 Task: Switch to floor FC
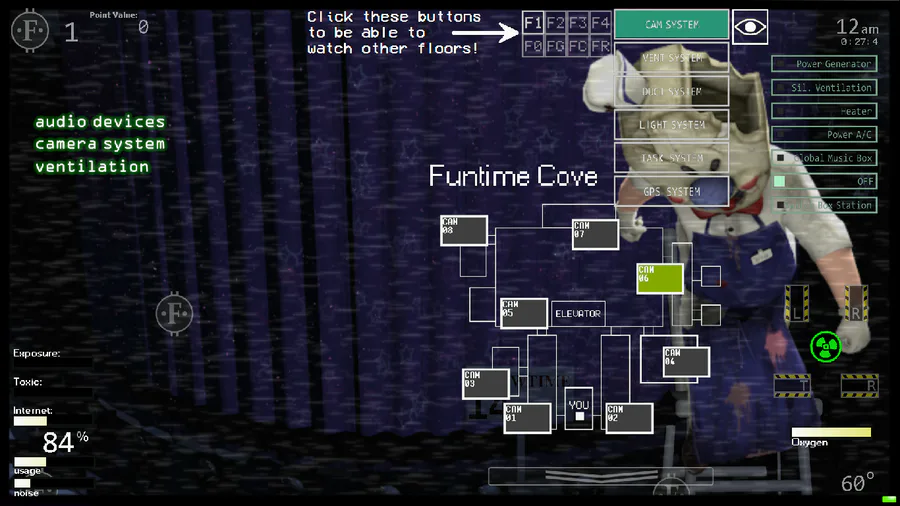click(578, 46)
